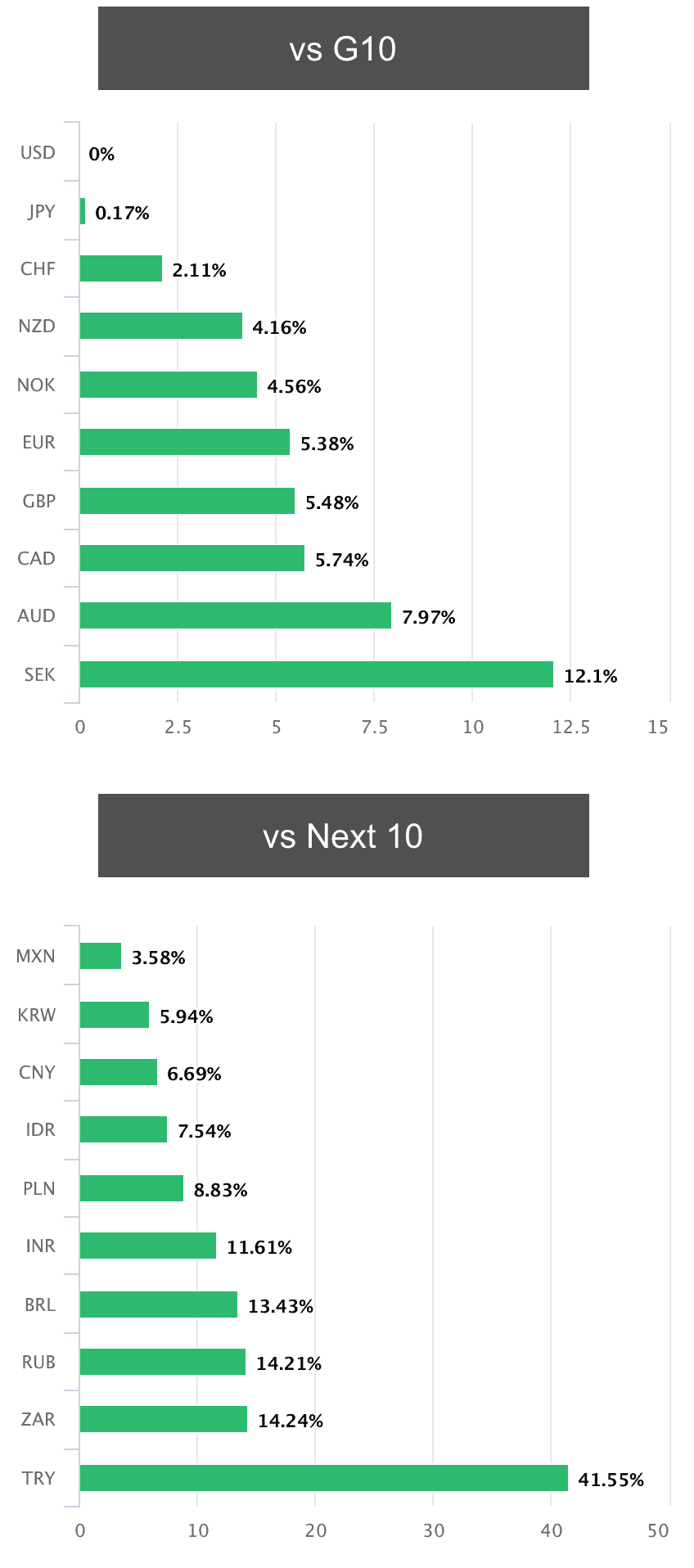Click the "vs Next 10" header banner
The width and height of the screenshot is (694, 1568).
coord(343,836)
